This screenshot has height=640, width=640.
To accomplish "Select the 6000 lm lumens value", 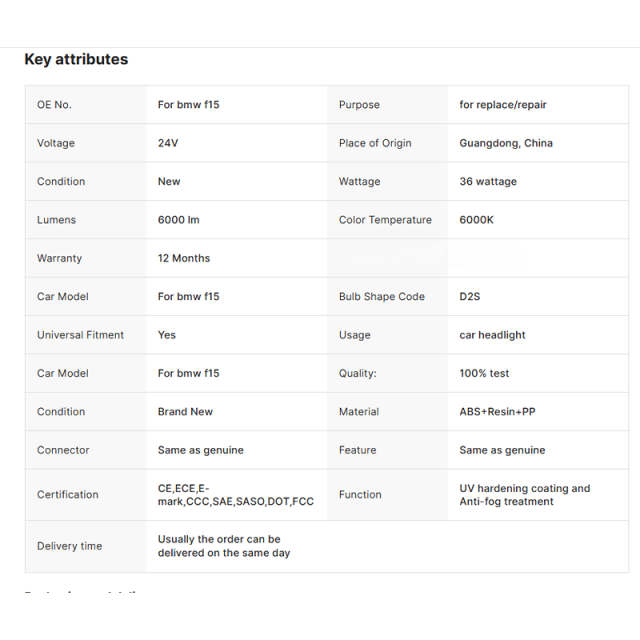I will [178, 220].
